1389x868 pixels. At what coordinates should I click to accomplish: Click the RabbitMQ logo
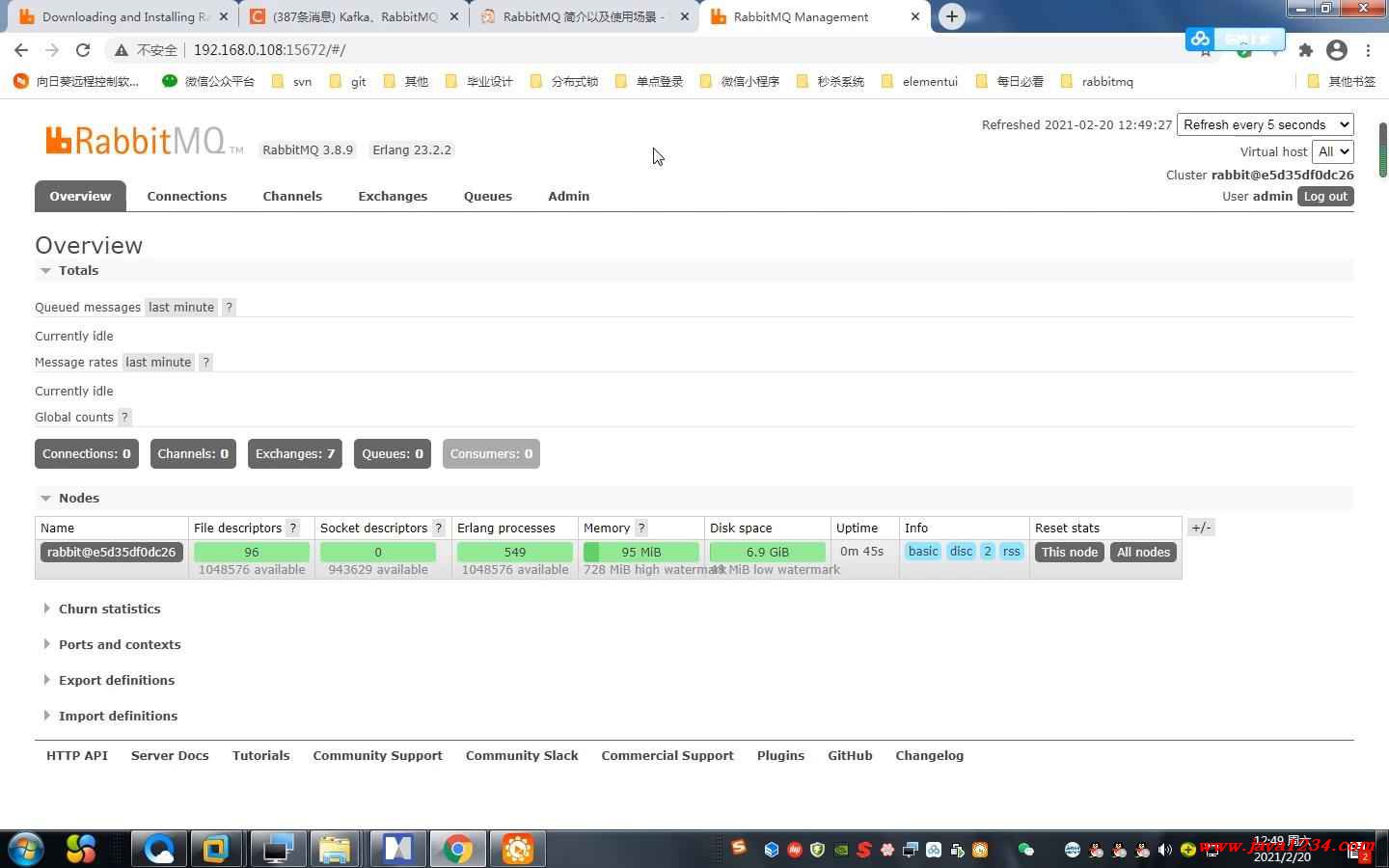pos(144,141)
